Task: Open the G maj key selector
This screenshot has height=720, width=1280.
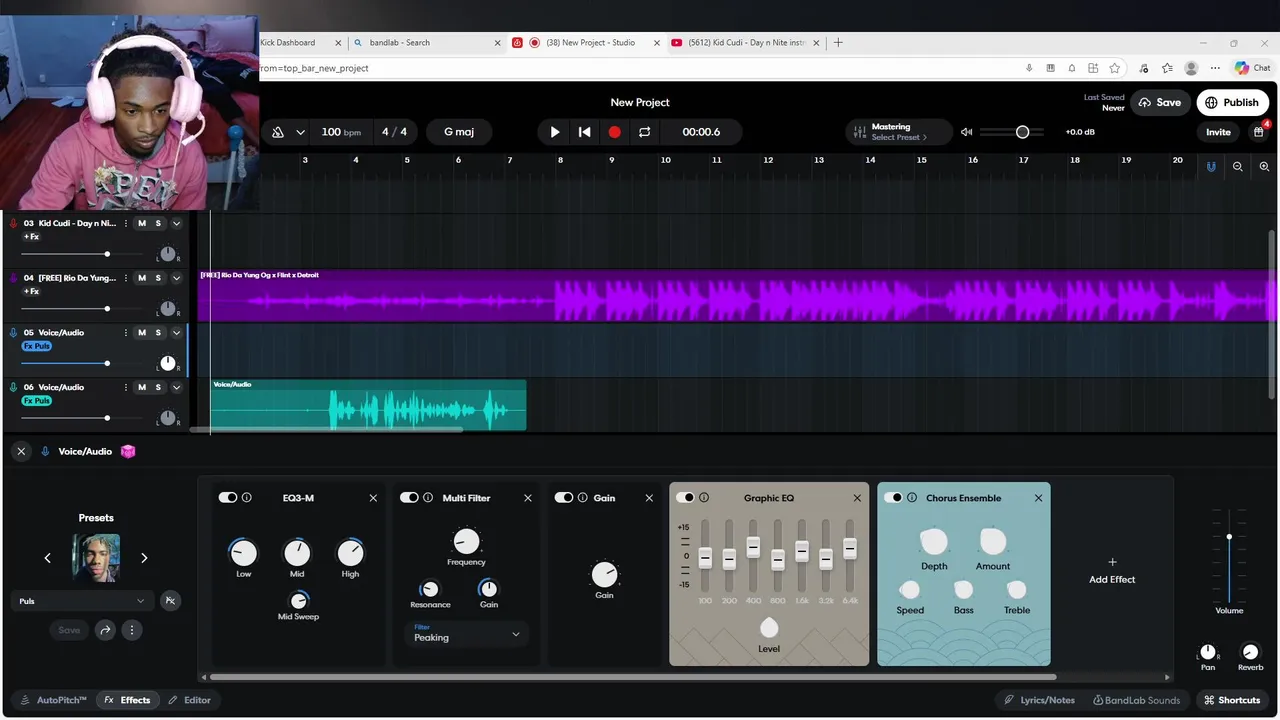Action: click(x=459, y=132)
